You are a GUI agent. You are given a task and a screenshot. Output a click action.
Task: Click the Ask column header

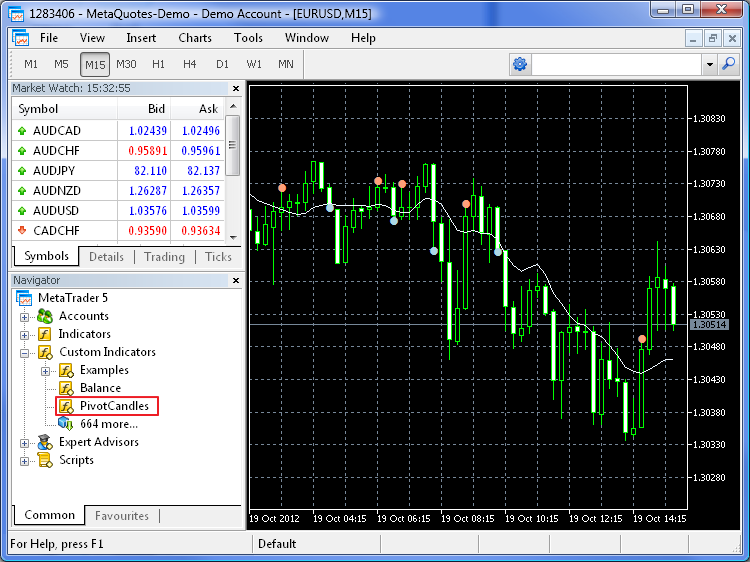click(x=197, y=109)
